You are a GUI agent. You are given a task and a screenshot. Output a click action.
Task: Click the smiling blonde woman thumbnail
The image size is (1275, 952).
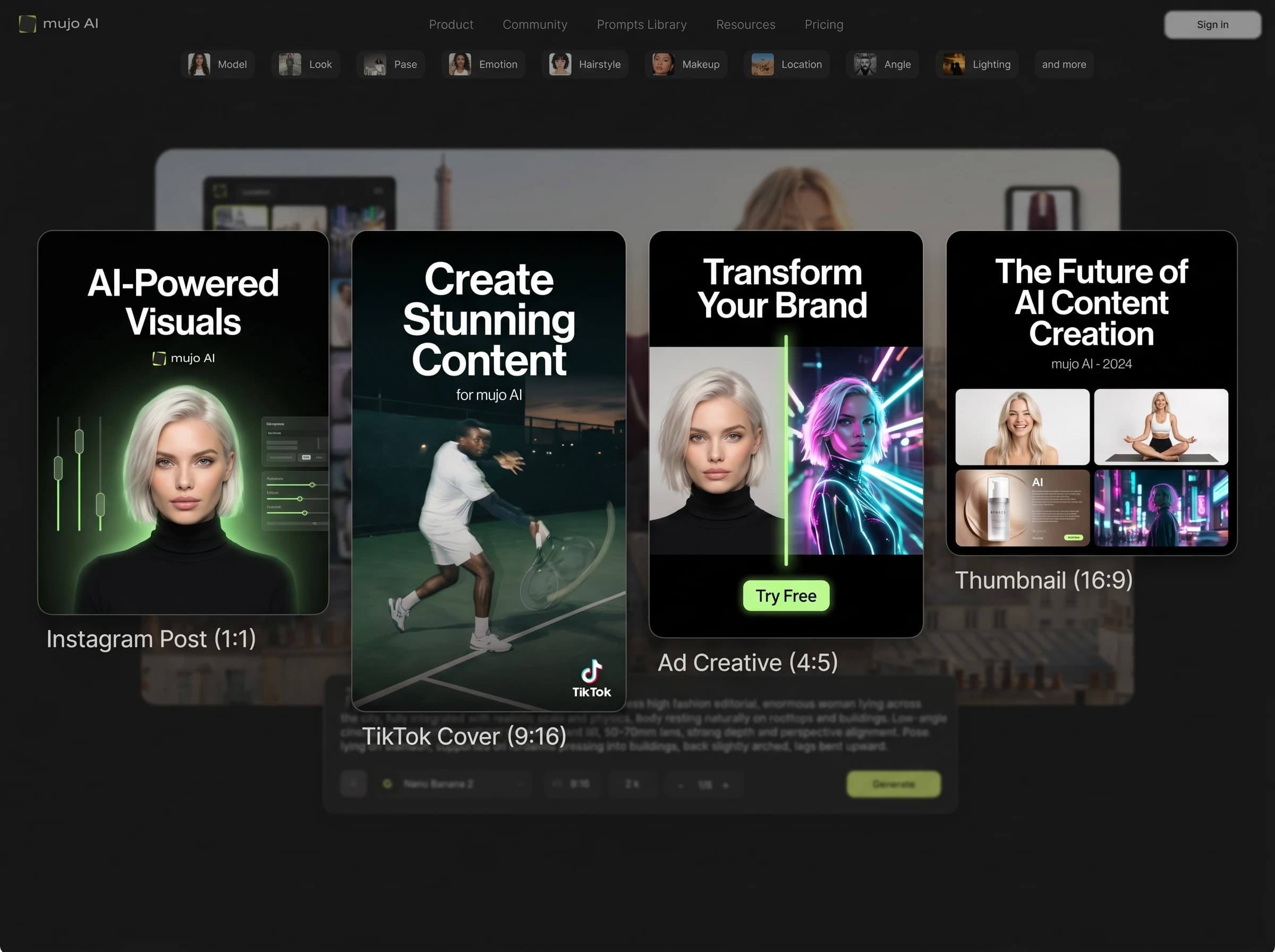coord(1022,427)
